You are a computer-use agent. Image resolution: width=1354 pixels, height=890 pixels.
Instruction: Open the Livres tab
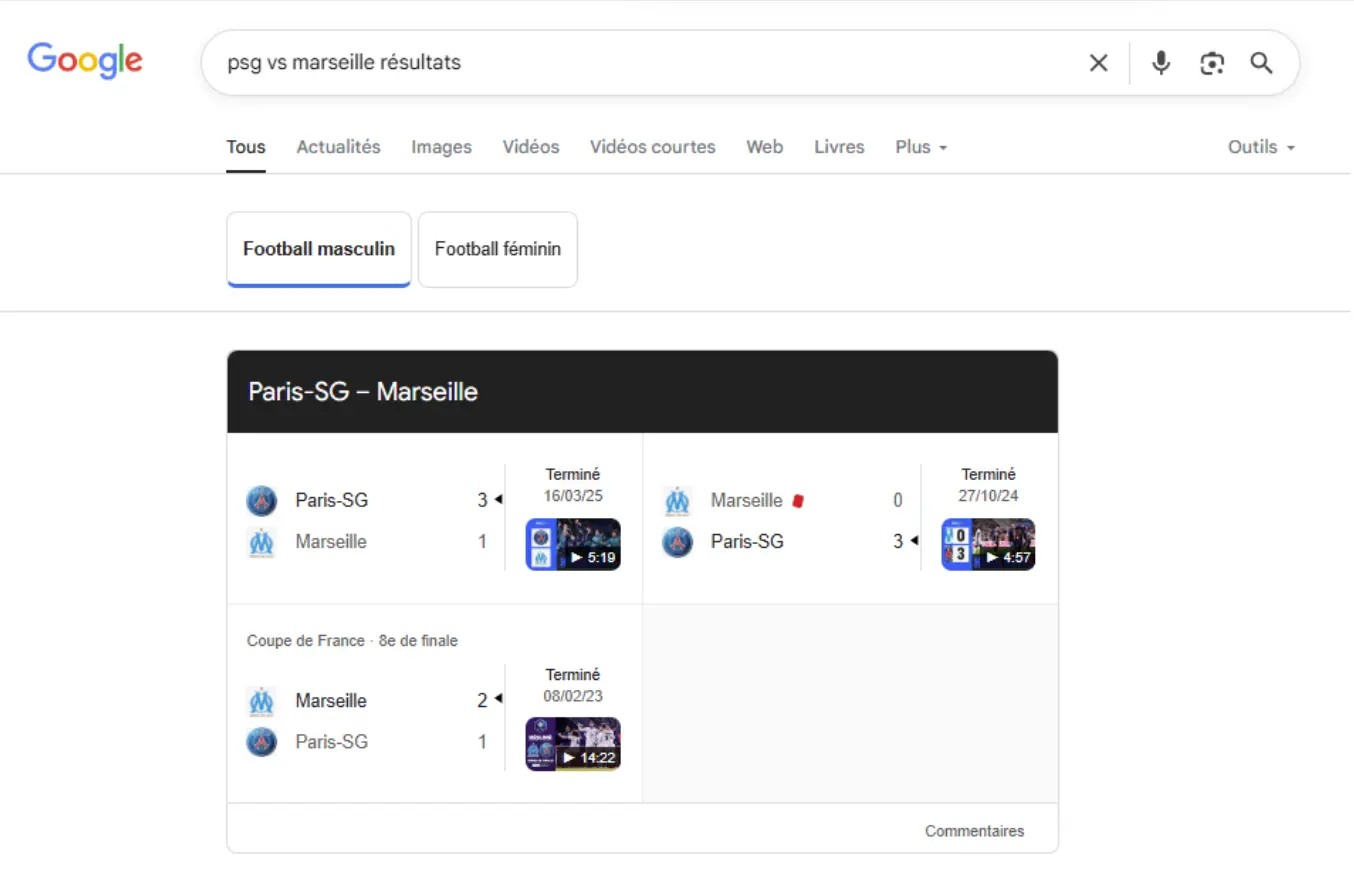click(x=839, y=147)
